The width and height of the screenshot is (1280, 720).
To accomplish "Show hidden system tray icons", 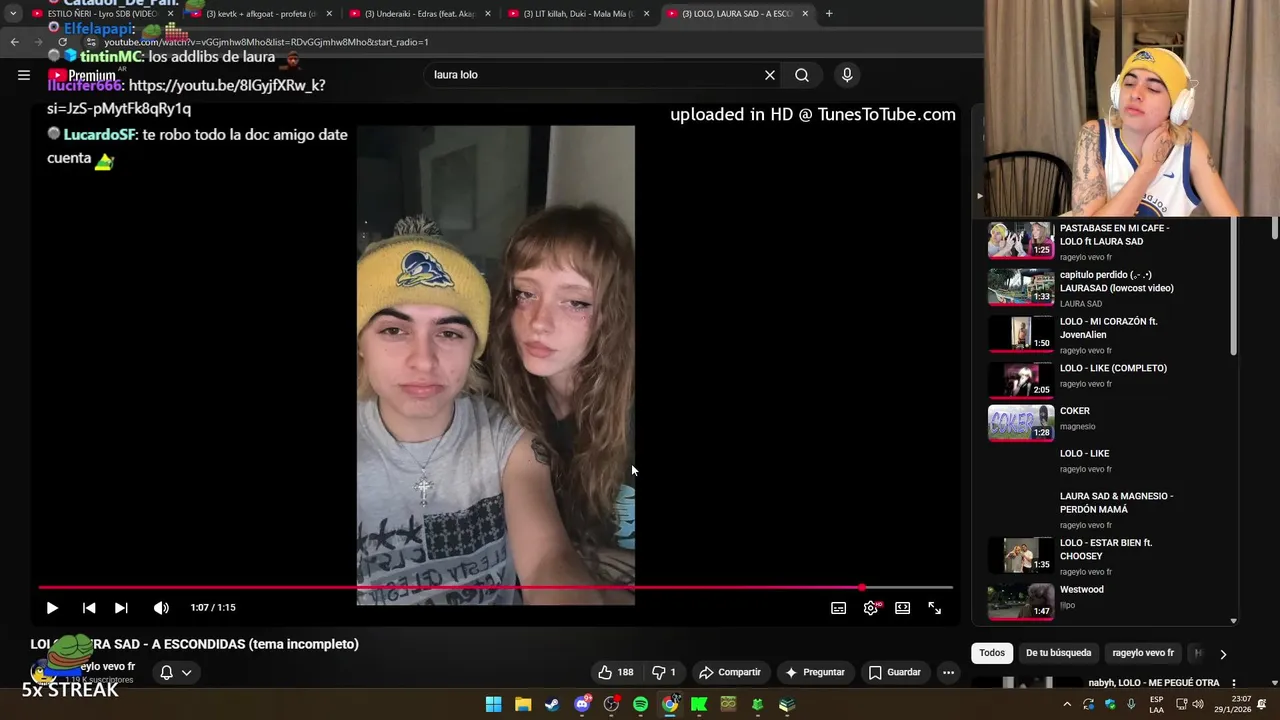I will (x=1067, y=705).
